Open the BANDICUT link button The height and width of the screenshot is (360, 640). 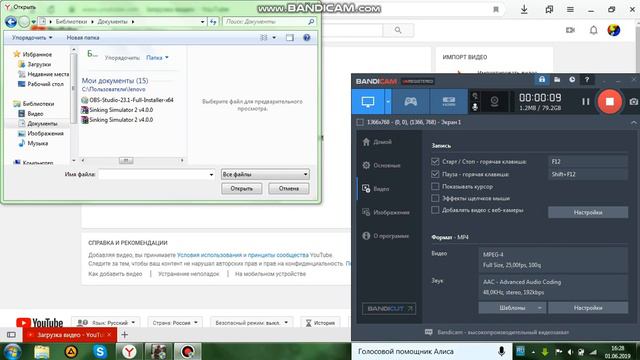(389, 309)
